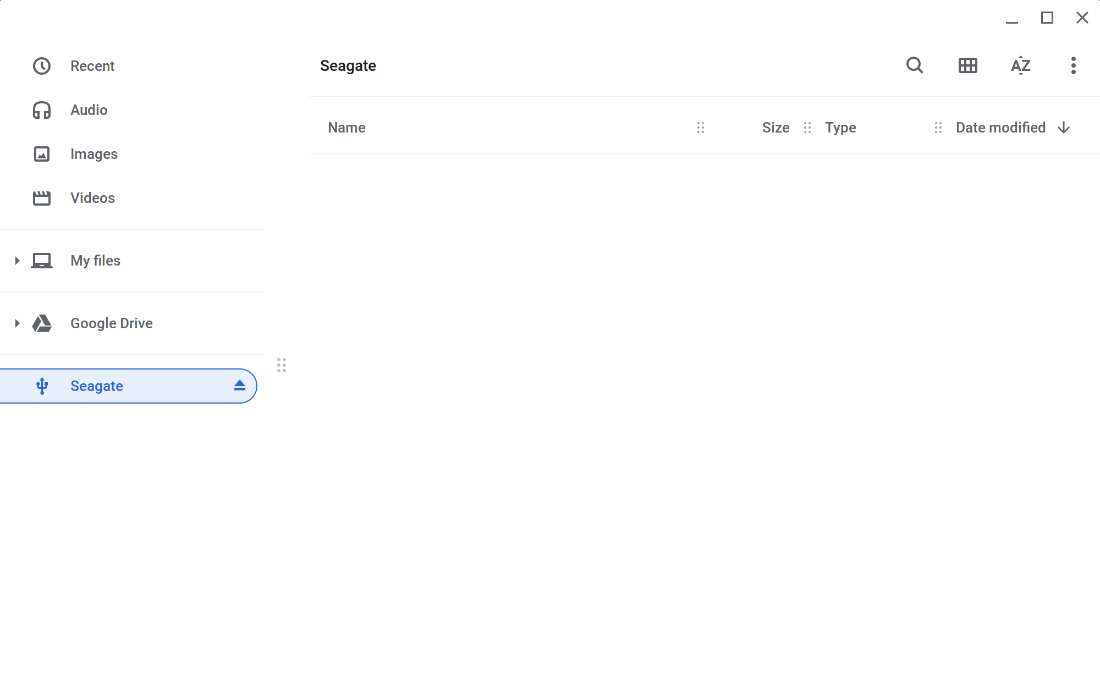This screenshot has width=1100, height=695.
Task: Click the Name column resize handle
Action: click(700, 128)
